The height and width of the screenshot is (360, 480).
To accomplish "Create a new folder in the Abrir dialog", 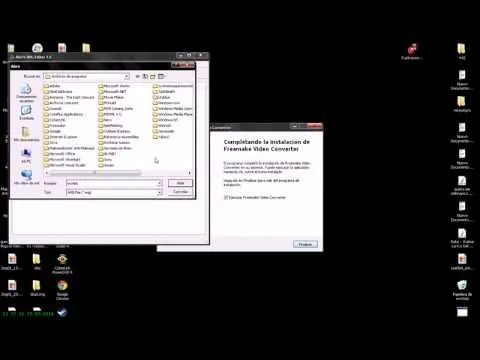I will click(x=153, y=77).
